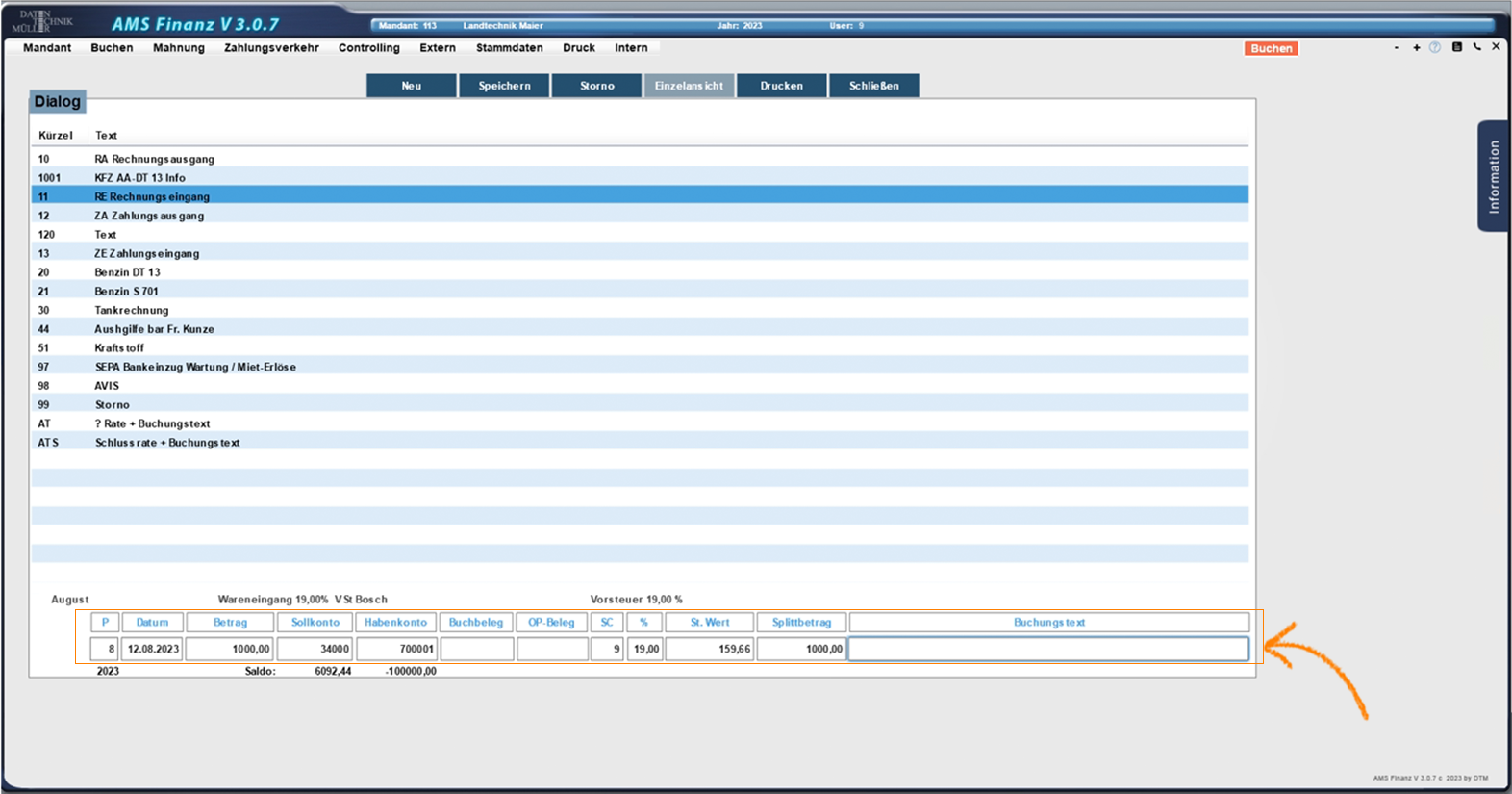Click the Storno toolbar button
This screenshot has height=794, width=1512.
[x=596, y=86]
